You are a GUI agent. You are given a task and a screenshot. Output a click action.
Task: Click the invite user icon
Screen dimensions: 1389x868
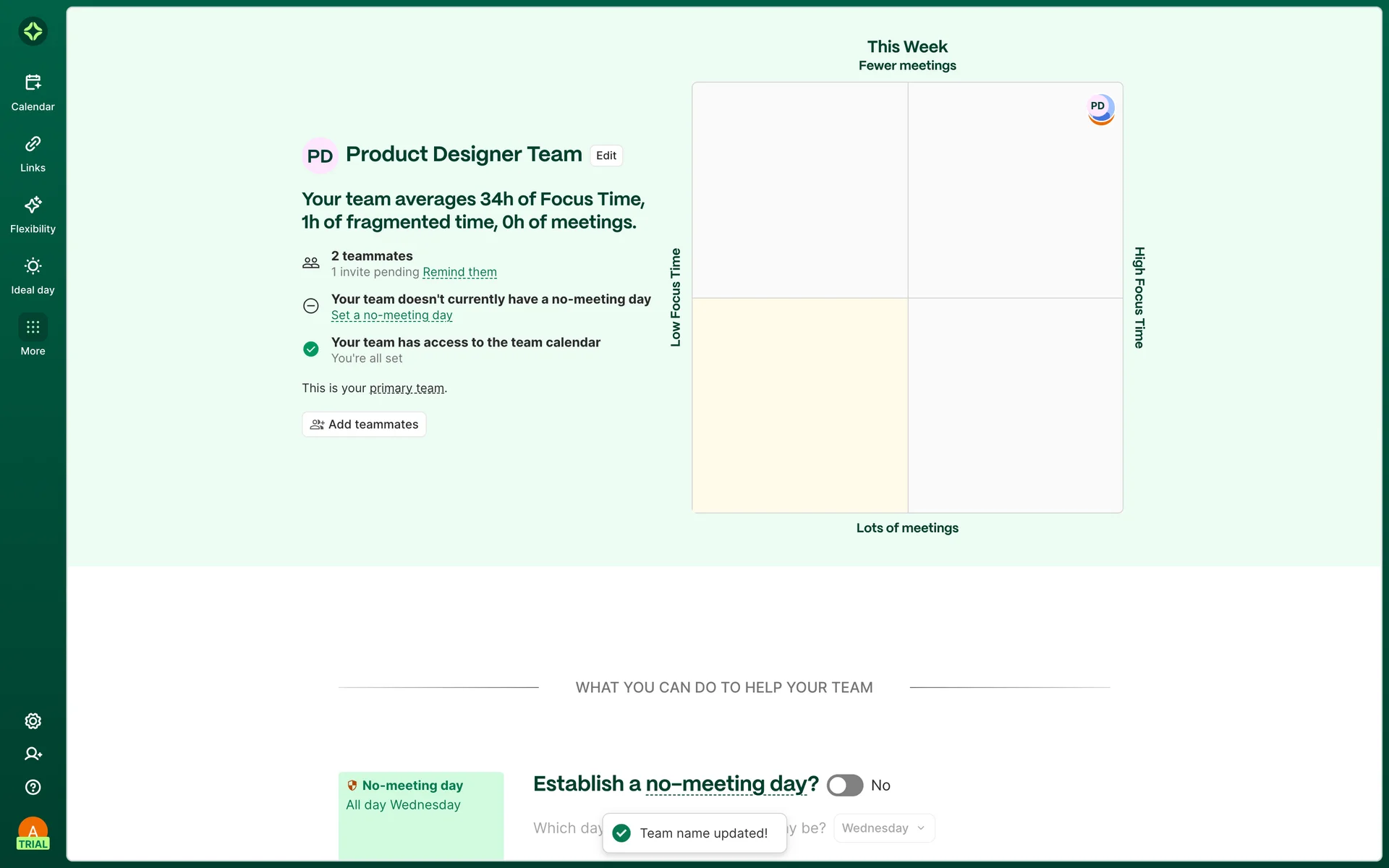point(33,754)
